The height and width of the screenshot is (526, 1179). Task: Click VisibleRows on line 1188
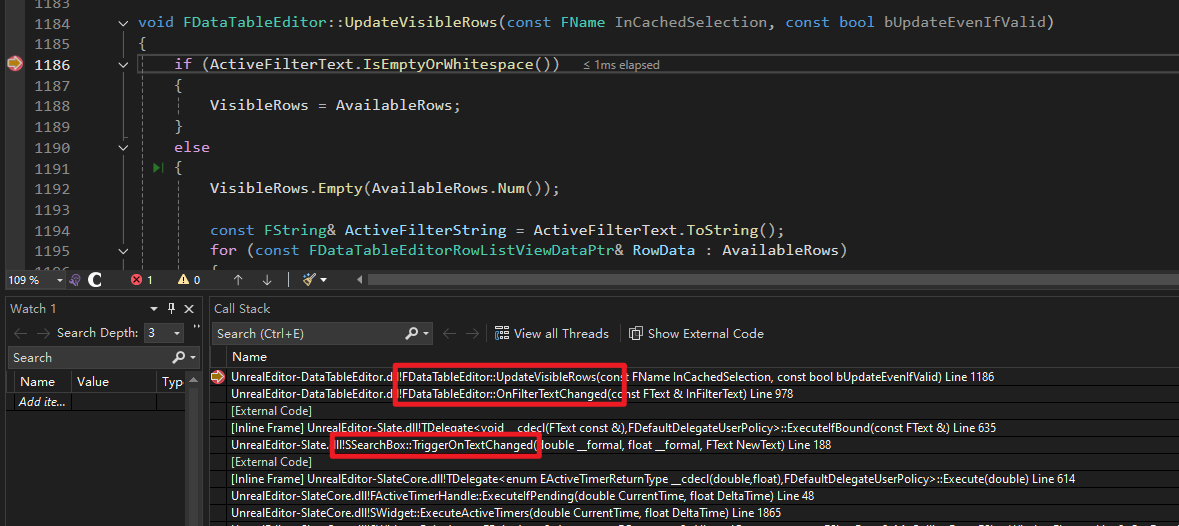pos(259,105)
